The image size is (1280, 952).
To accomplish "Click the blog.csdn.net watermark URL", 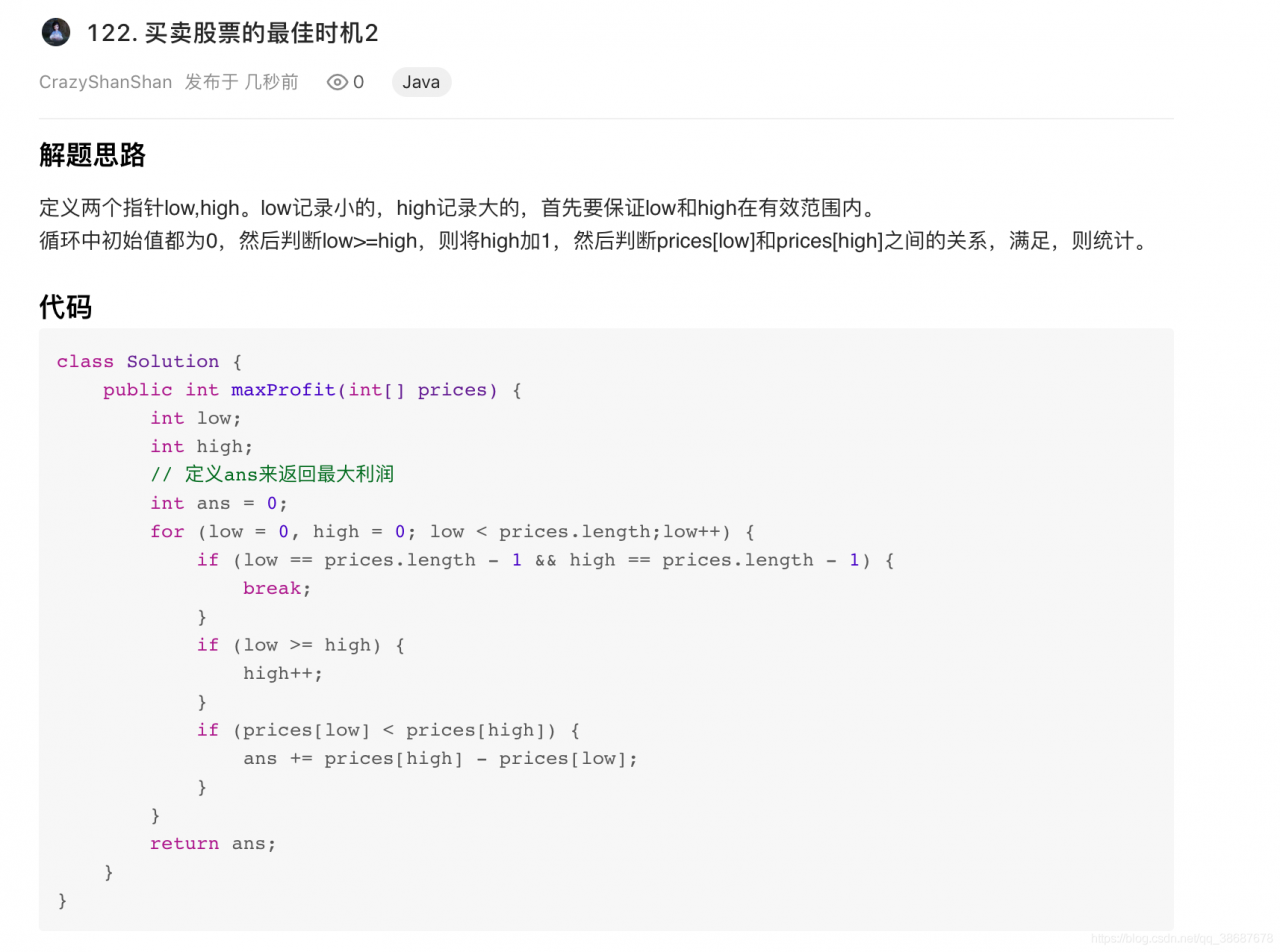I will [x=1183, y=939].
